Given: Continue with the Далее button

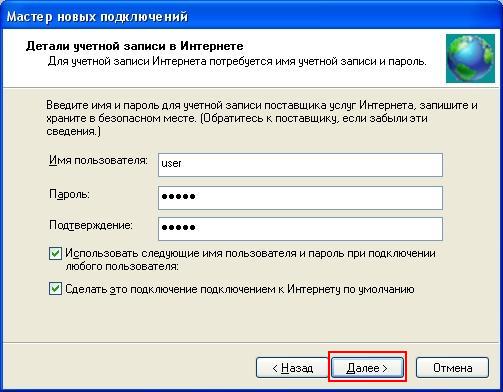Looking at the screenshot, I should click(x=368, y=368).
